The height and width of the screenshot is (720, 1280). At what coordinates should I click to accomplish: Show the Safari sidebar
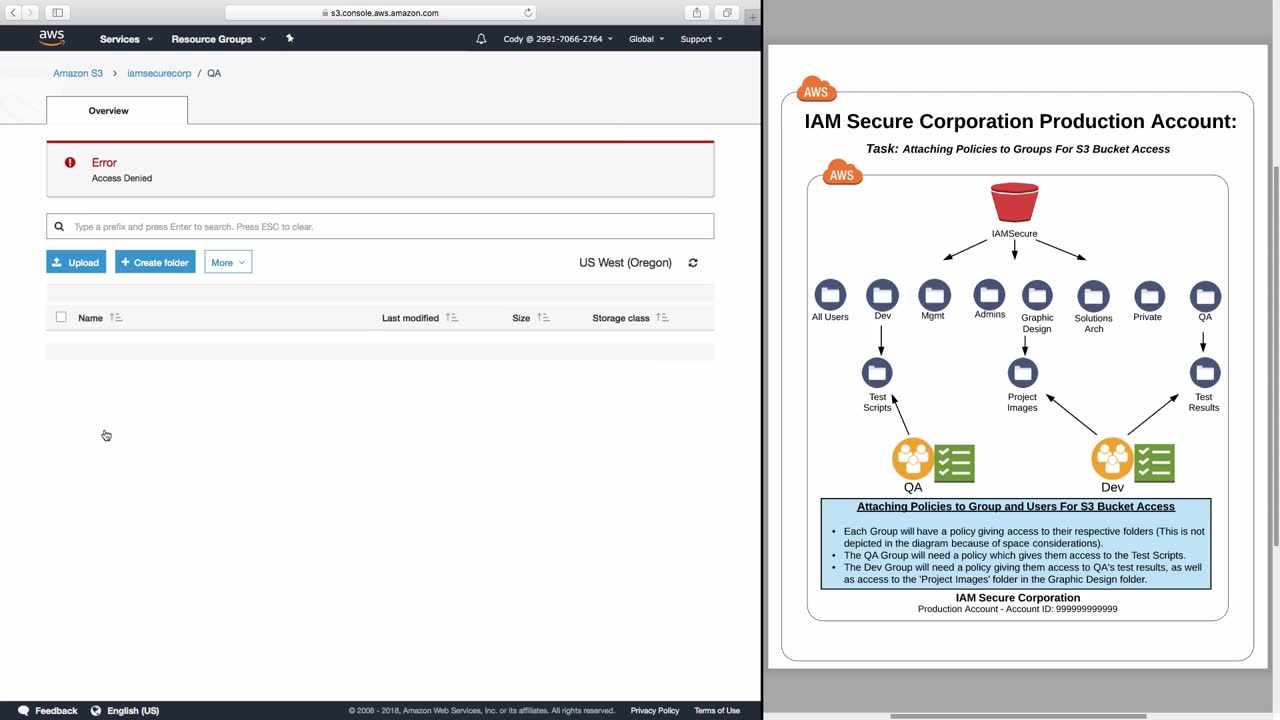tap(58, 12)
